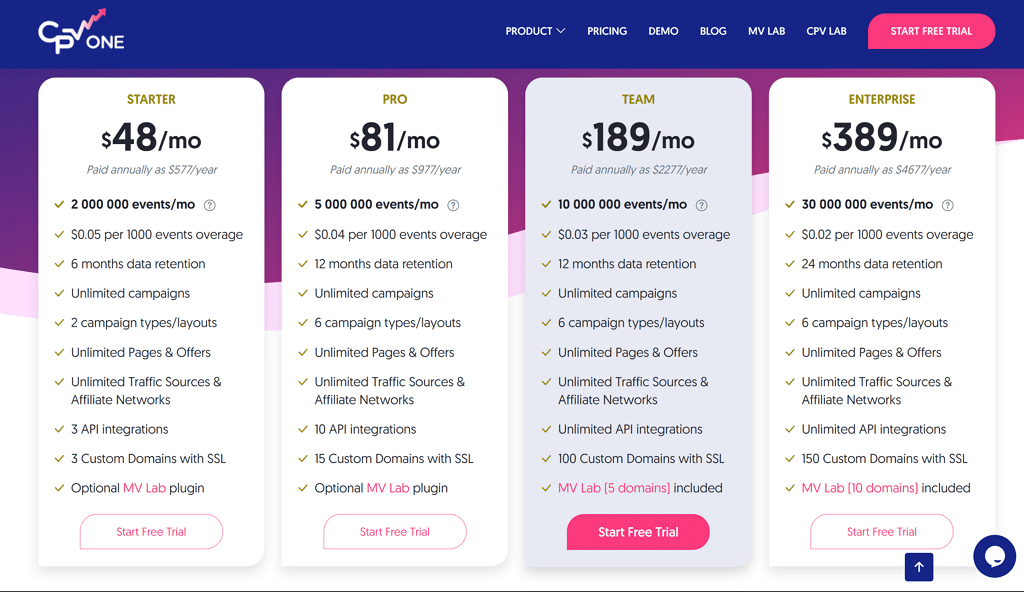The height and width of the screenshot is (592, 1024).
Task: Click help icon beside 10 000 000 events/mo
Action: click(701, 205)
